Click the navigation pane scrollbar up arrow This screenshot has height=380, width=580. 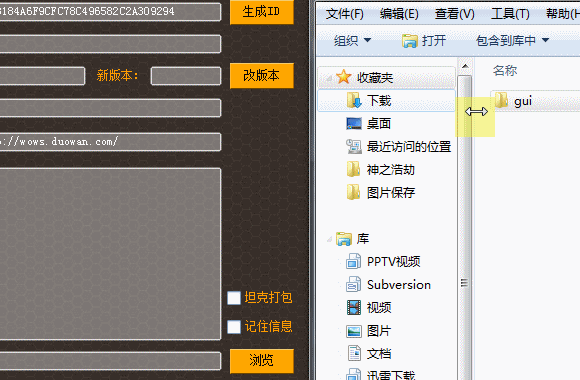[465, 66]
